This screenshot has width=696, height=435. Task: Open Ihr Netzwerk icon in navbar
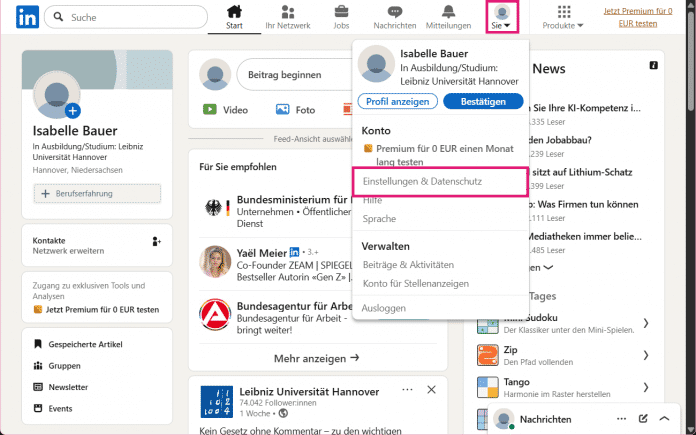[287, 13]
